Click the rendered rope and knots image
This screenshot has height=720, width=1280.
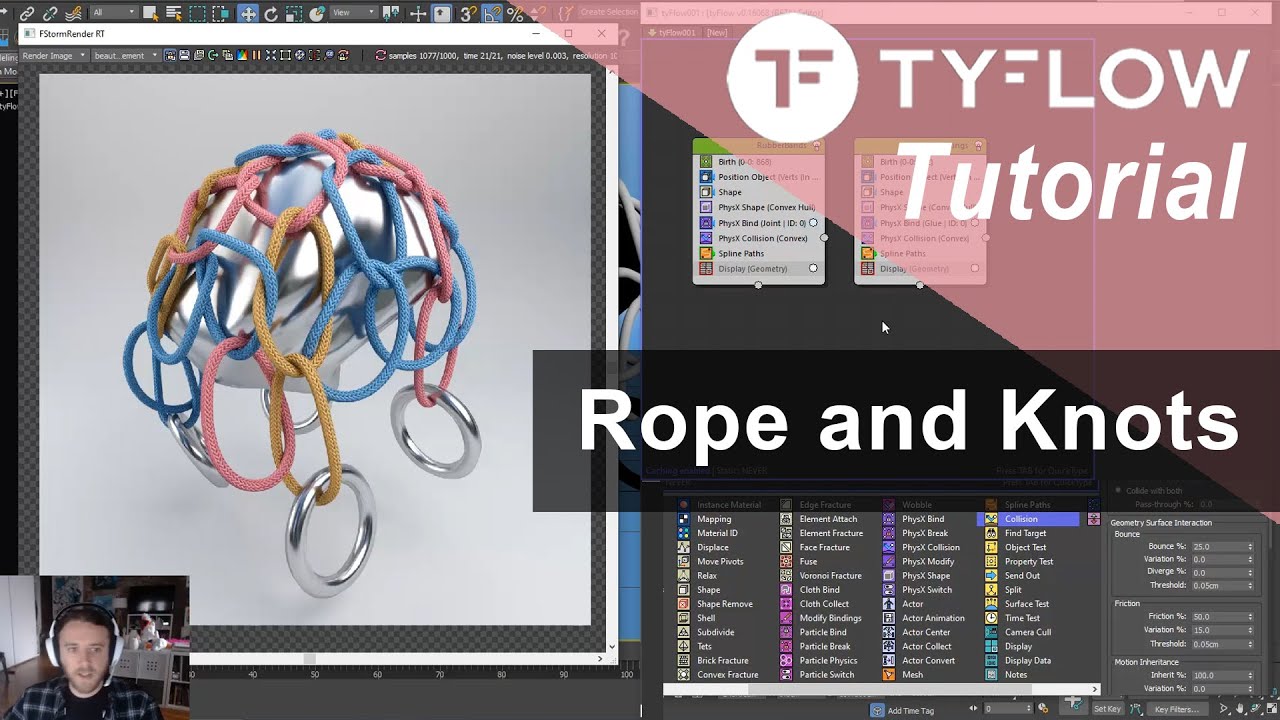(x=314, y=350)
